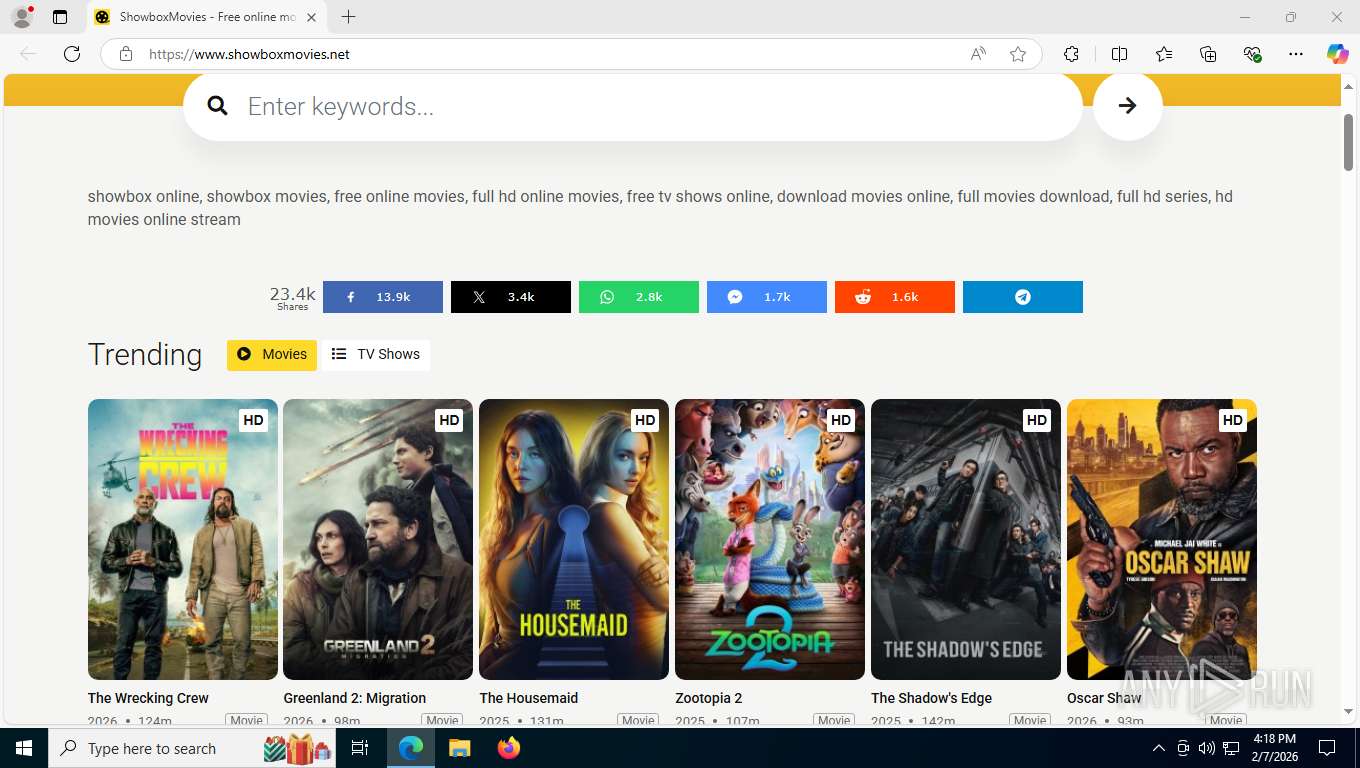The width and height of the screenshot is (1360, 768).
Task: Click the HD badge on Oscar Shaw
Action: pos(1233,420)
